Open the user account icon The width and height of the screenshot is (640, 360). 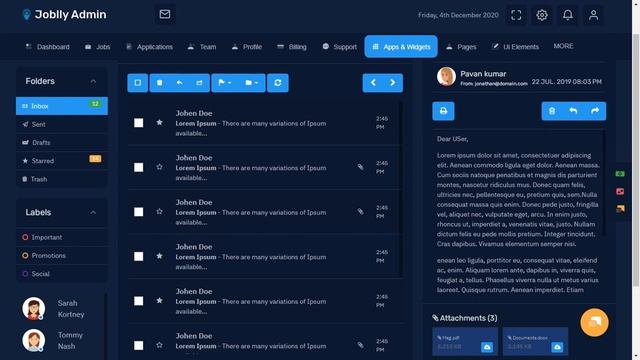click(593, 15)
